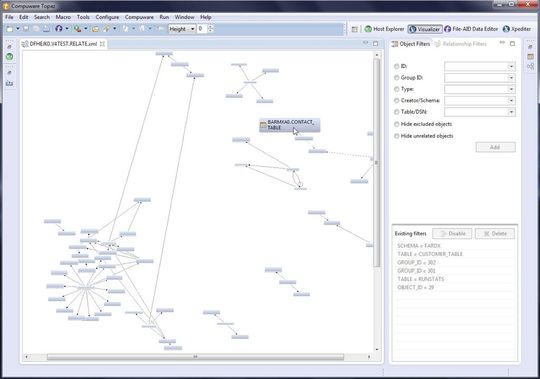
Task: Select the Creator/Schema radio button
Action: point(397,101)
